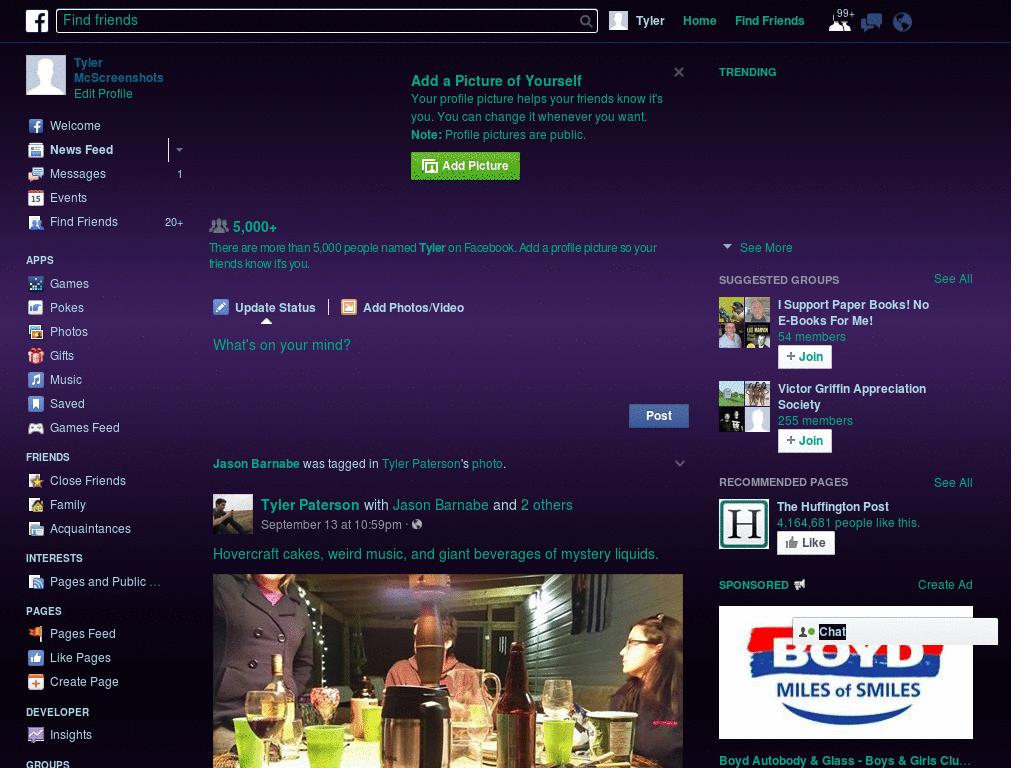The height and width of the screenshot is (768, 1024).
Task: Join Victor Griffin Appreciation Society
Action: 805,441
